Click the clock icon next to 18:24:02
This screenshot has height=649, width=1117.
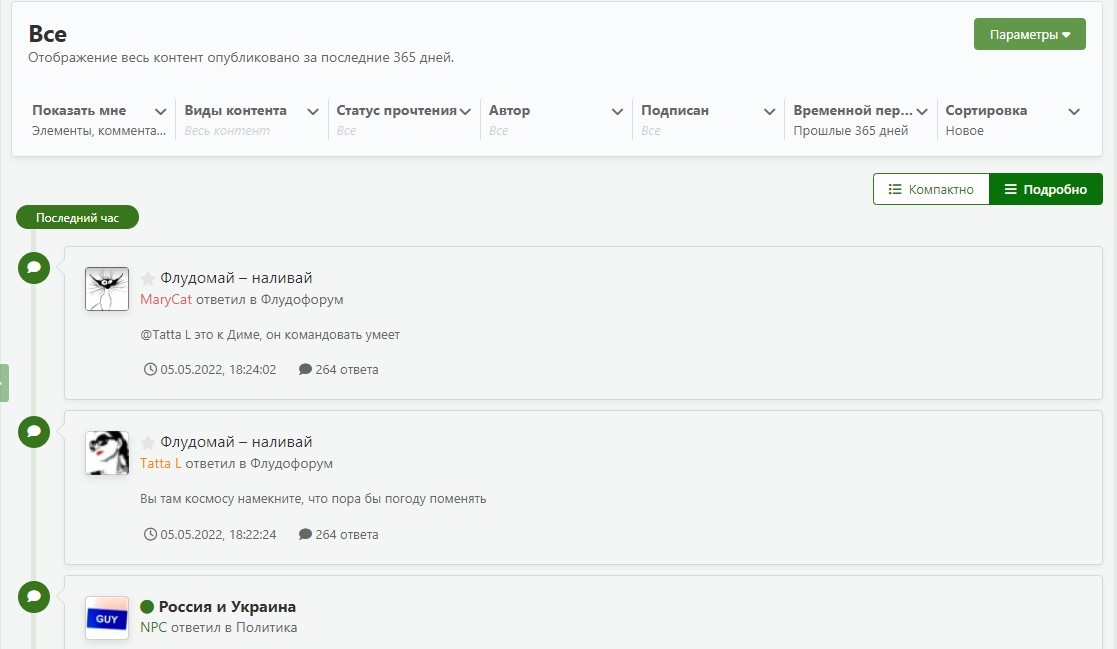click(150, 369)
